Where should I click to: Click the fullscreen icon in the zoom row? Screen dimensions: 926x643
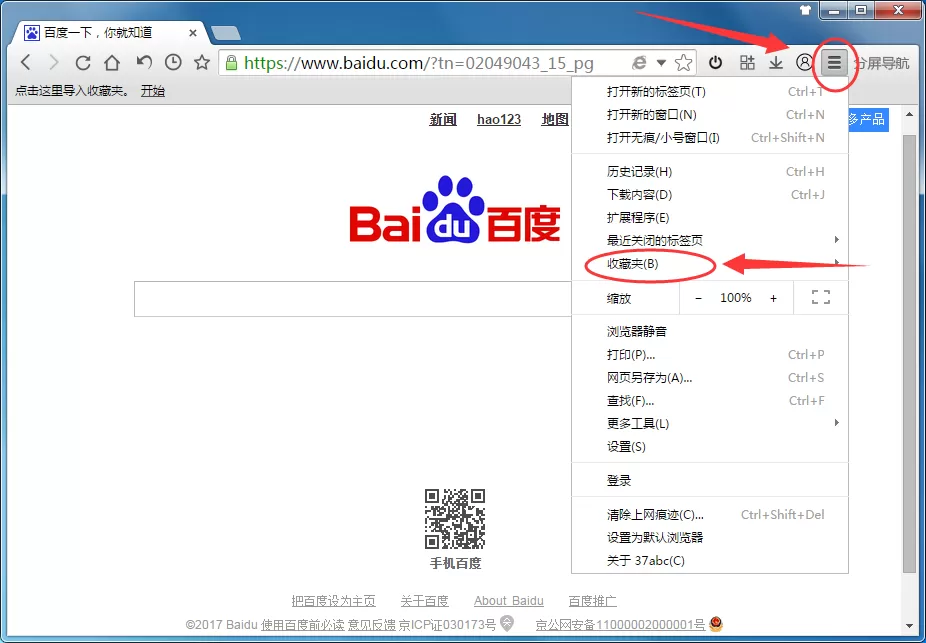coord(821,298)
